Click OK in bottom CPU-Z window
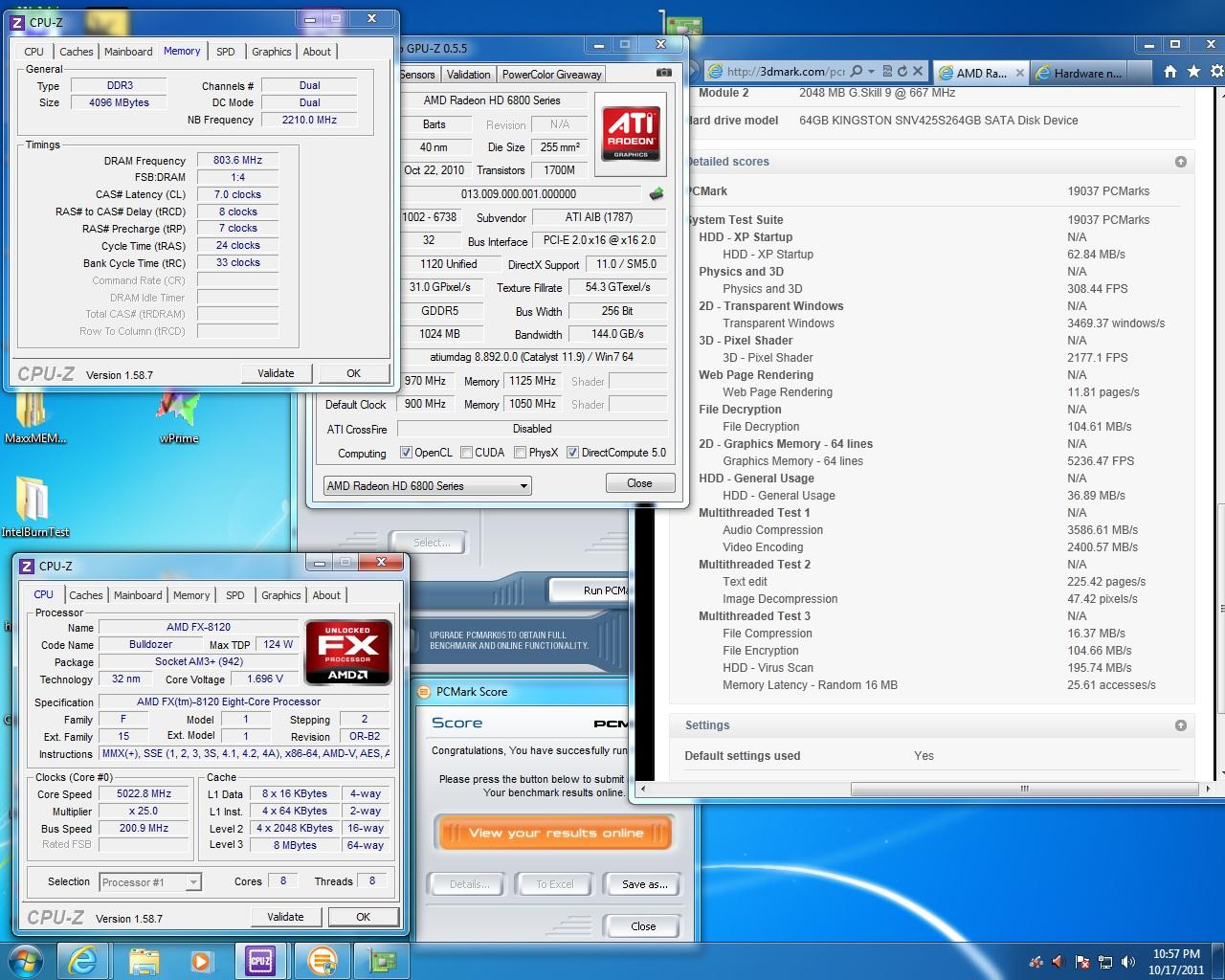Image resolution: width=1225 pixels, height=980 pixels. (363, 917)
